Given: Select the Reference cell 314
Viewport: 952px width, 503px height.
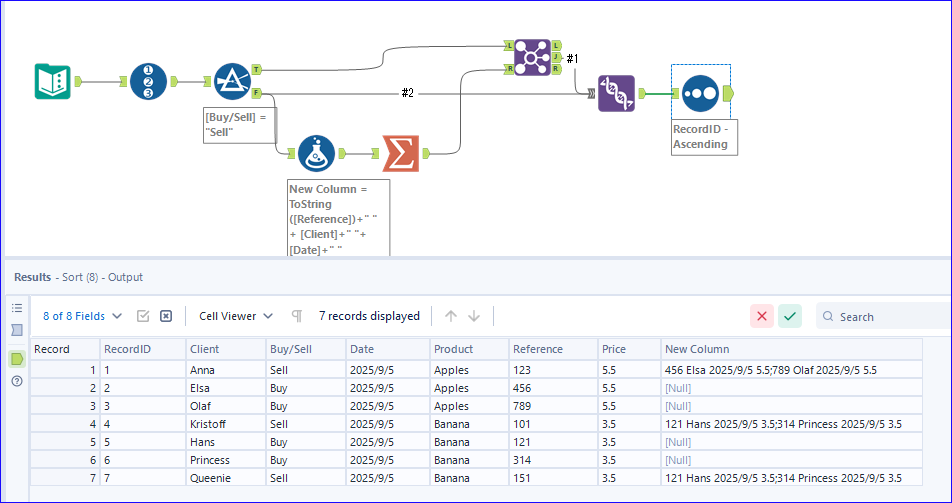Looking at the screenshot, I should pos(553,460).
